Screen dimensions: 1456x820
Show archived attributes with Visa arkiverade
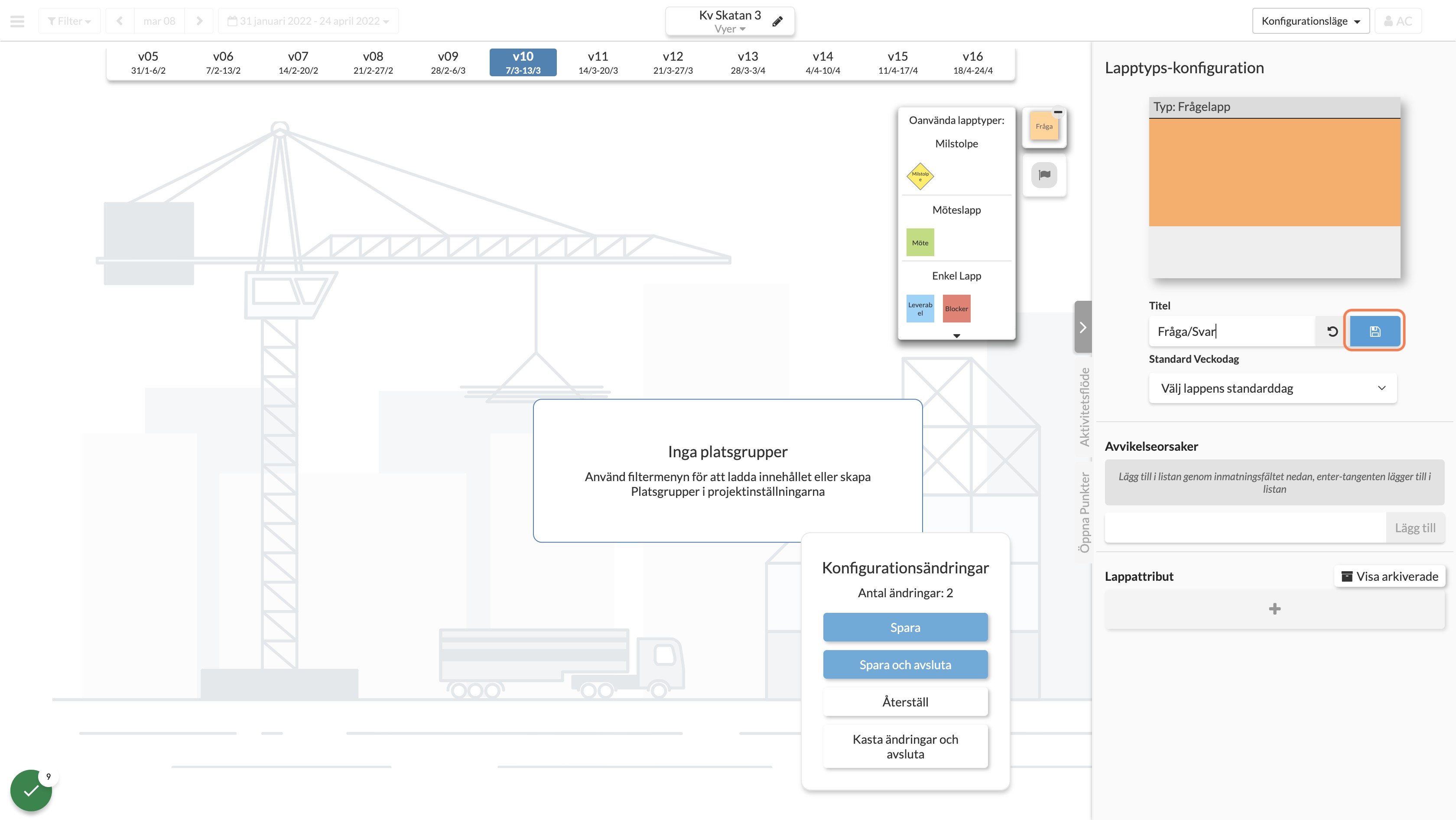point(1390,576)
